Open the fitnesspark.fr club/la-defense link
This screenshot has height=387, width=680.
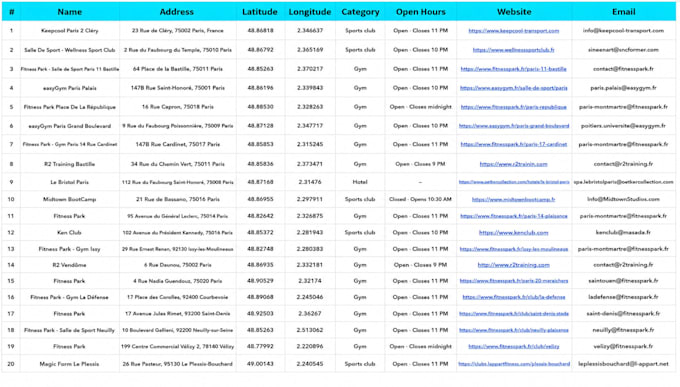coord(513,297)
